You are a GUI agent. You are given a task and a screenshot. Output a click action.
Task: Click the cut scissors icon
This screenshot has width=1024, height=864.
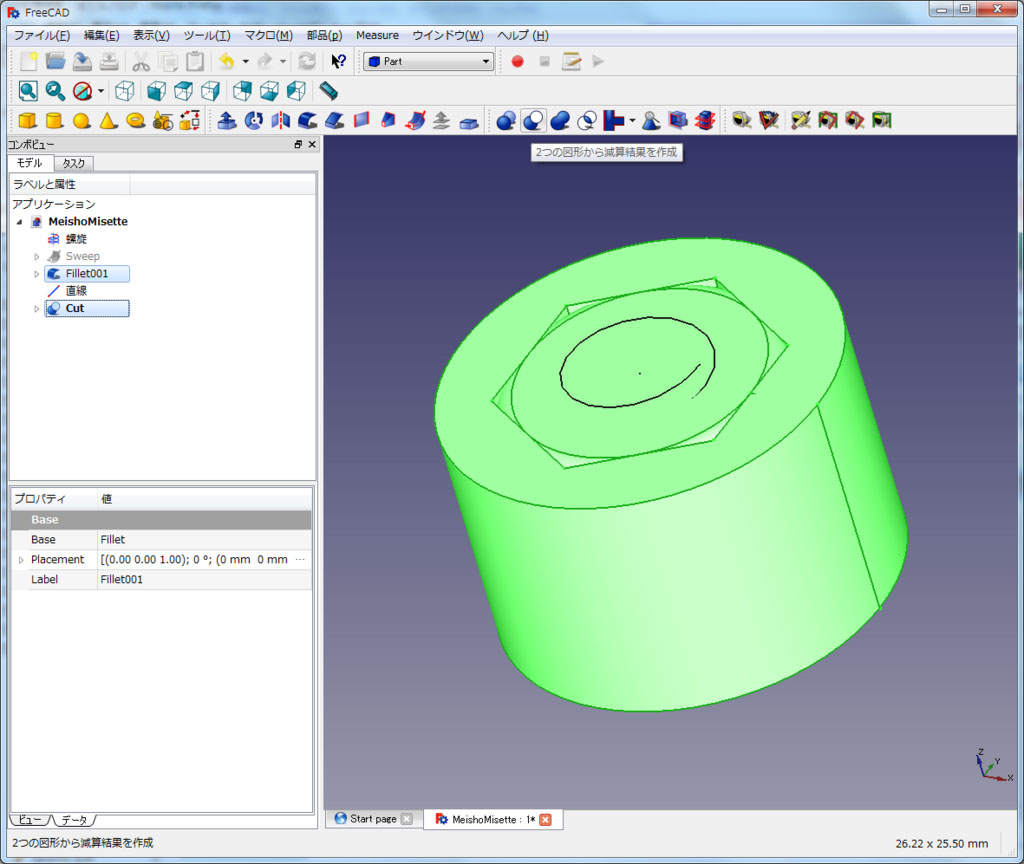pos(140,61)
